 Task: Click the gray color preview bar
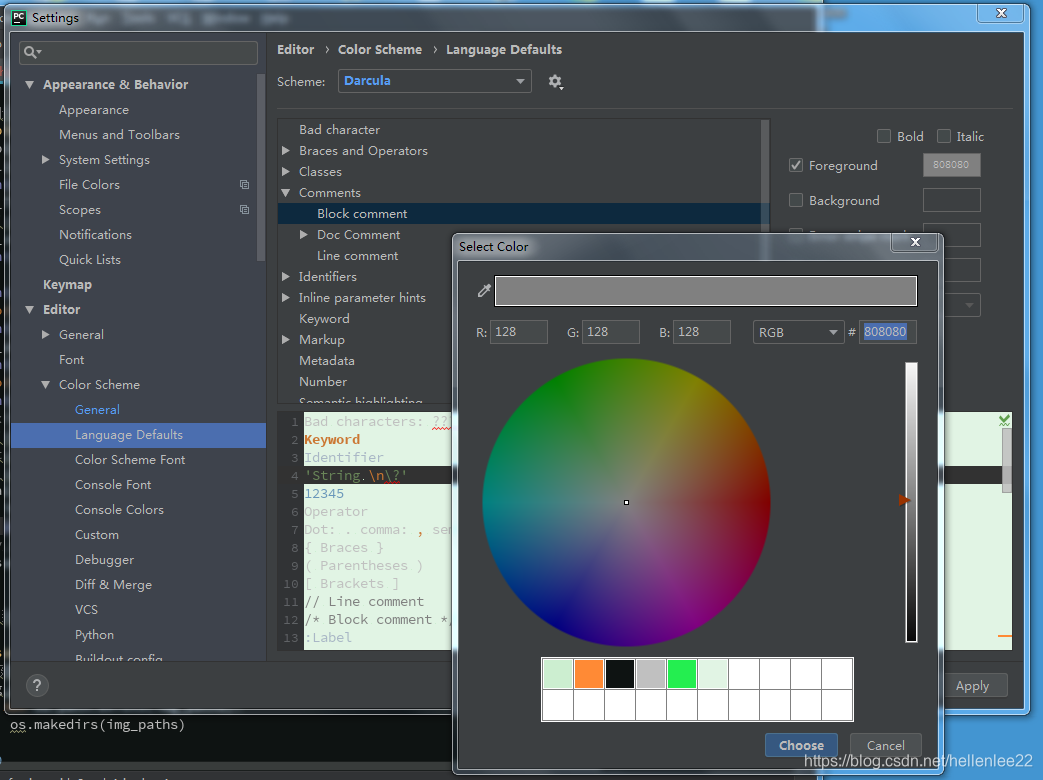coord(706,291)
